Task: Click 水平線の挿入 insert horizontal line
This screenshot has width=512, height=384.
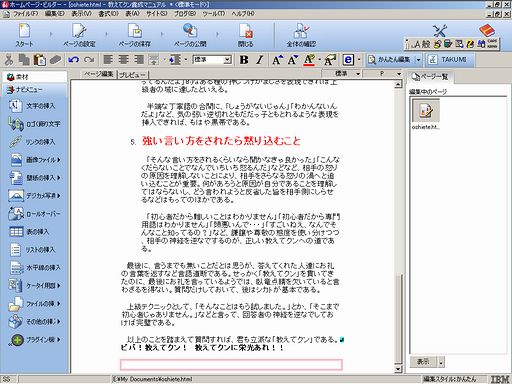Action: [x=35, y=268]
